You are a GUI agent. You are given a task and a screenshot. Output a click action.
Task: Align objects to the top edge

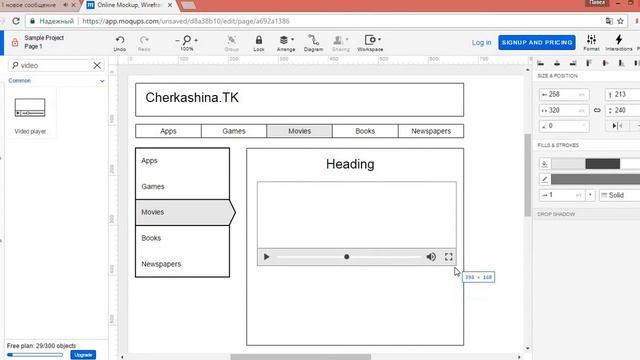click(x=589, y=63)
